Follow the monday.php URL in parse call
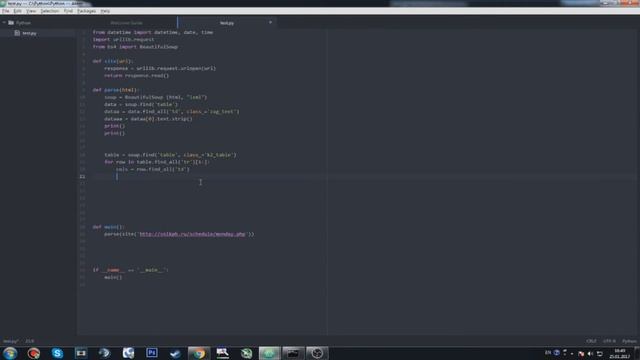Screen dimensions: 640x360 click(192, 234)
